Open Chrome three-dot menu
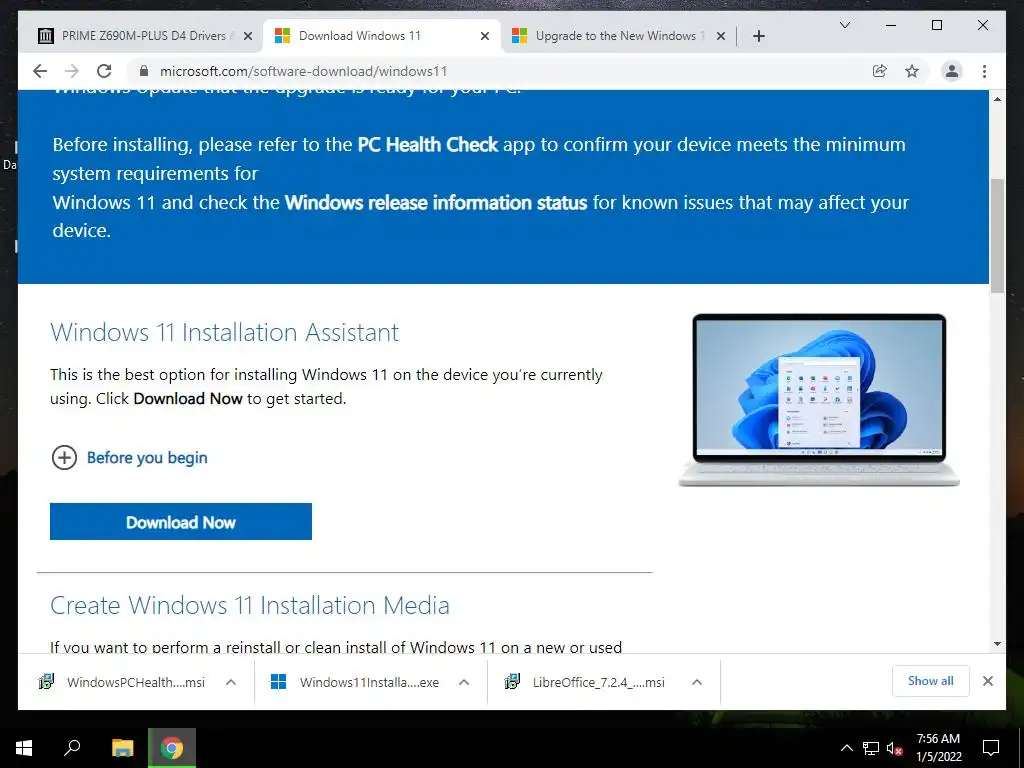The height and width of the screenshot is (768, 1024). [984, 71]
